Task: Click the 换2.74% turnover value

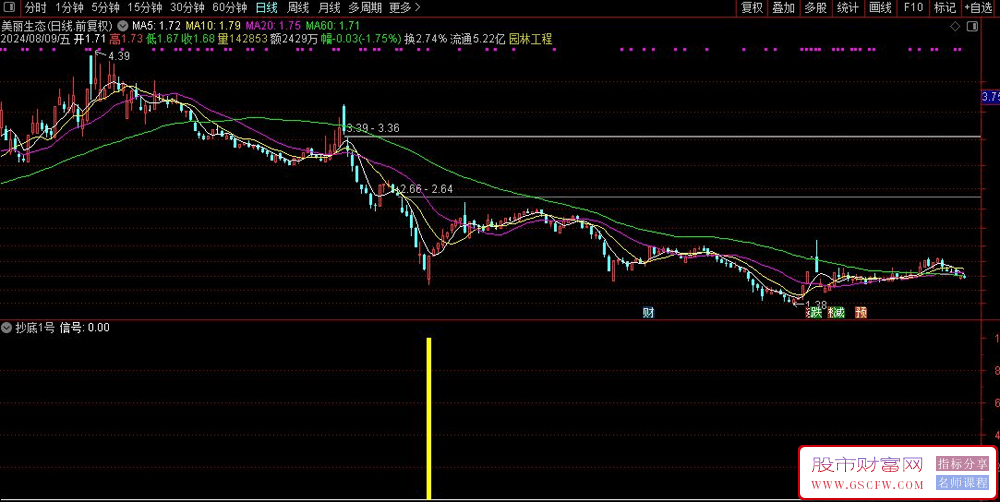Action: pyautogui.click(x=426, y=39)
